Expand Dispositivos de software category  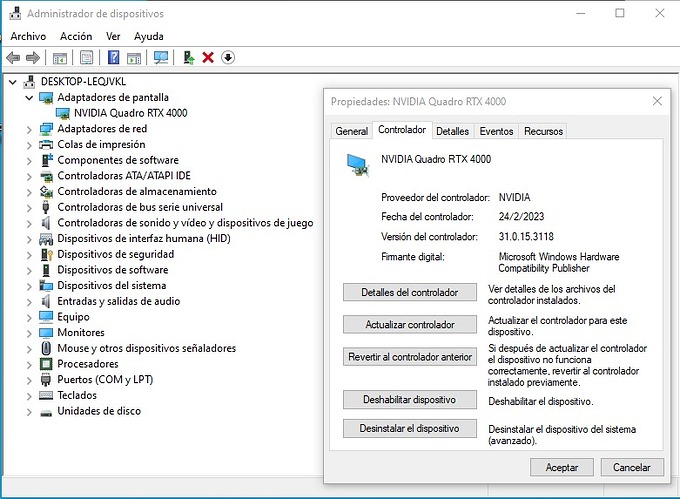click(x=29, y=271)
